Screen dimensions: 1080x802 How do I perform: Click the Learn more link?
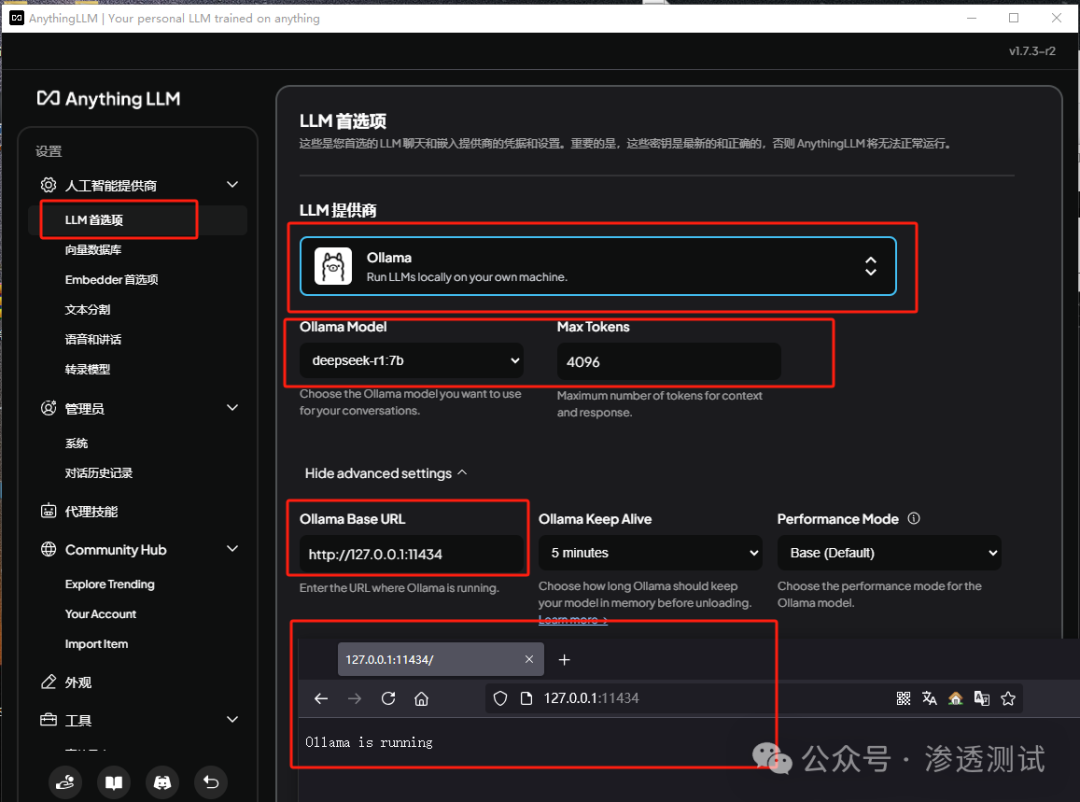click(x=572, y=620)
